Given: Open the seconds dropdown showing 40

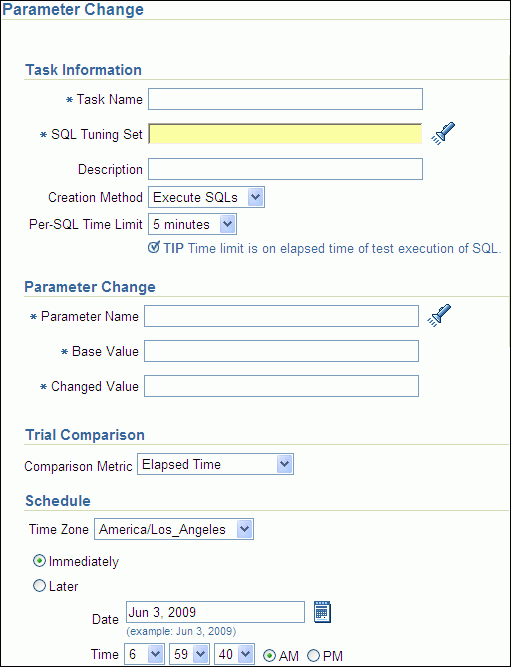Looking at the screenshot, I should click(x=234, y=654).
